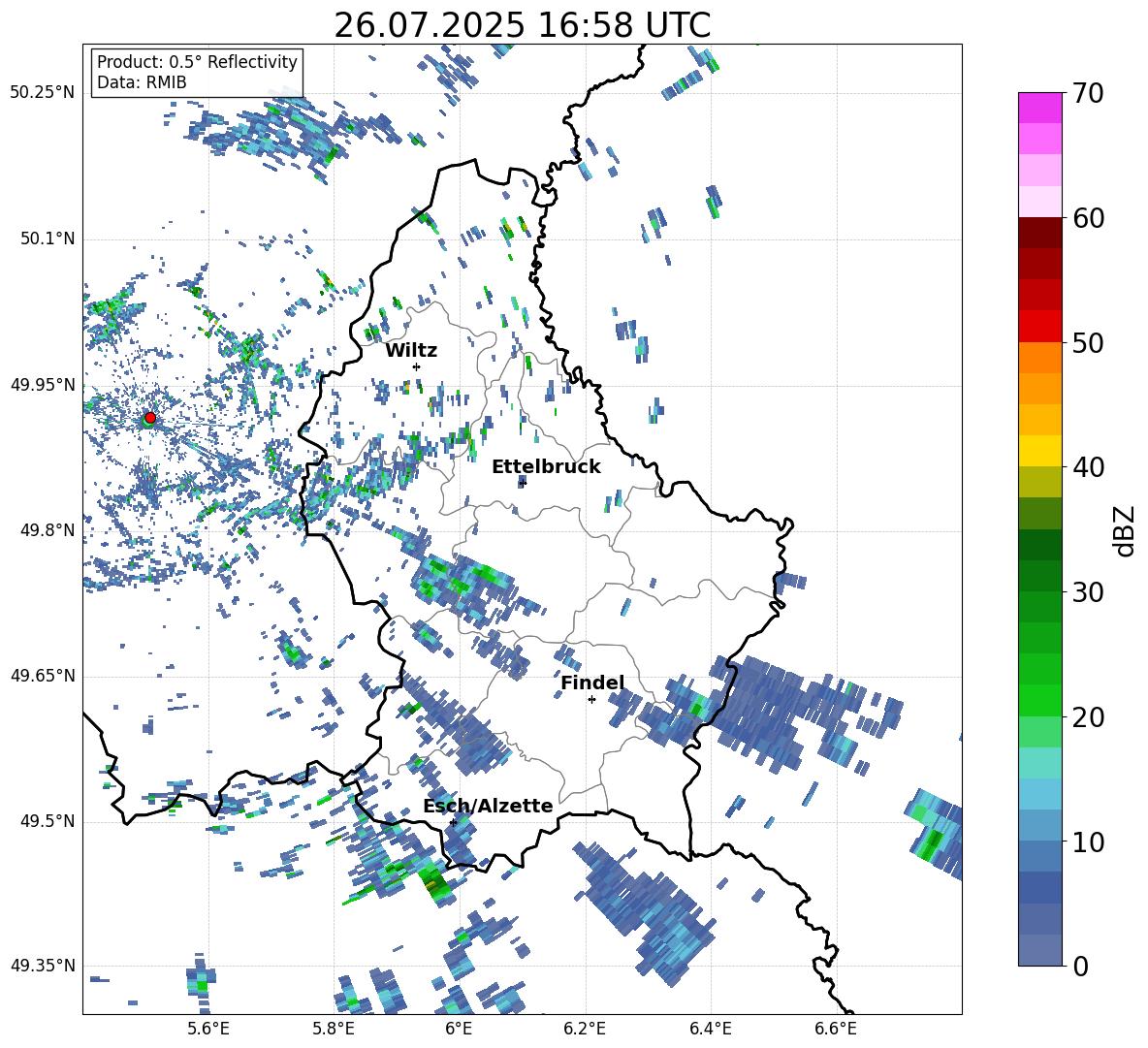Click the cross marker below Findel
This screenshot has height=1048, width=1148.
[591, 700]
